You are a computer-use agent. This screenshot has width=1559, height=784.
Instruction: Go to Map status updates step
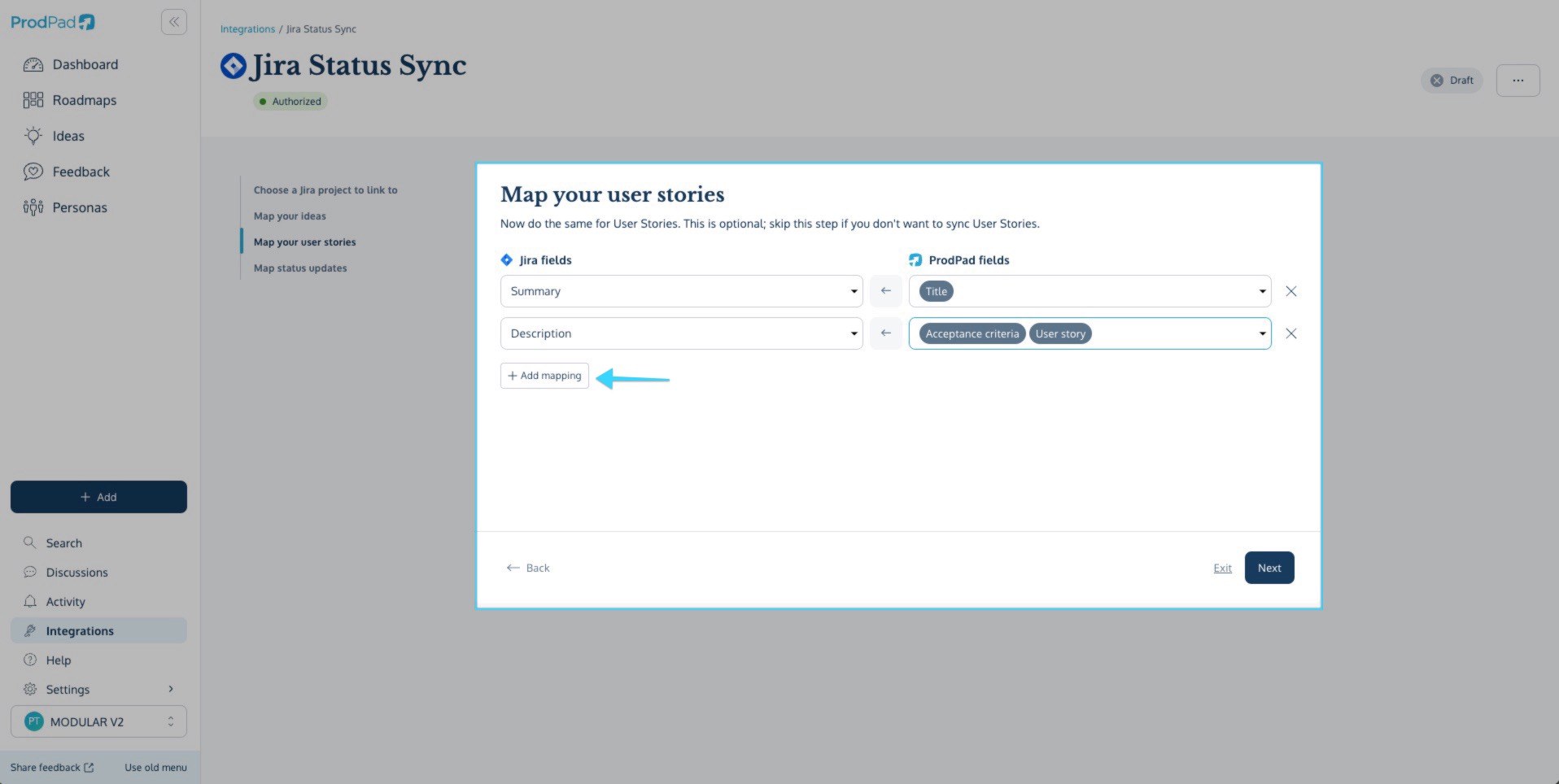[x=300, y=268]
